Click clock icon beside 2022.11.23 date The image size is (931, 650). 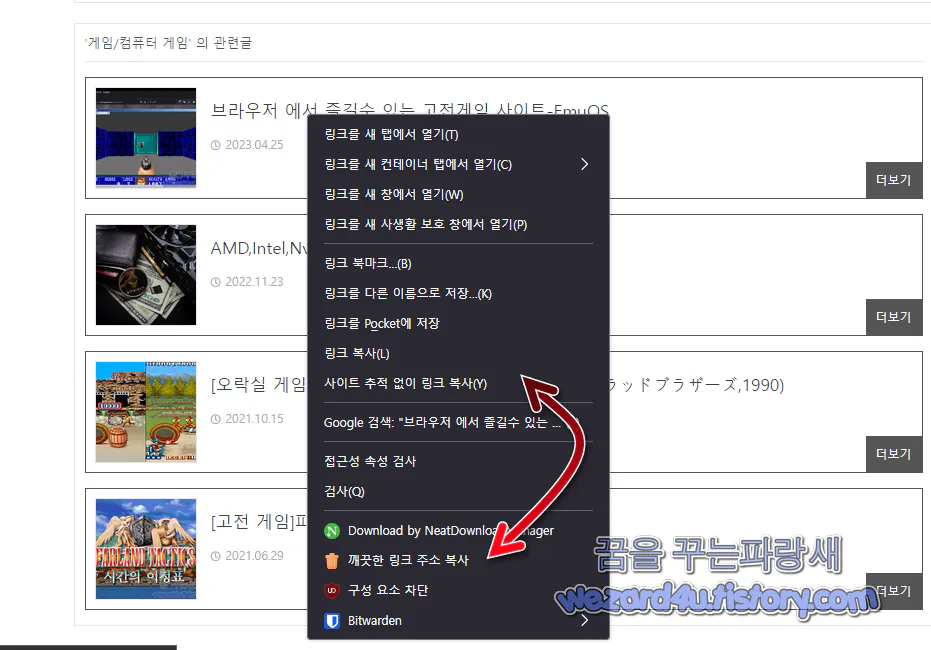216,282
